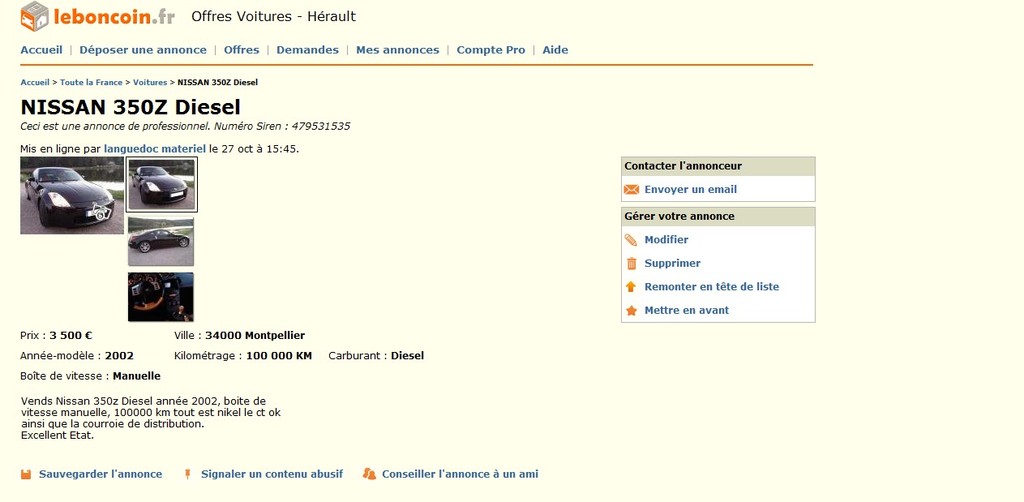Click the orange up arrow icon

click(x=631, y=287)
